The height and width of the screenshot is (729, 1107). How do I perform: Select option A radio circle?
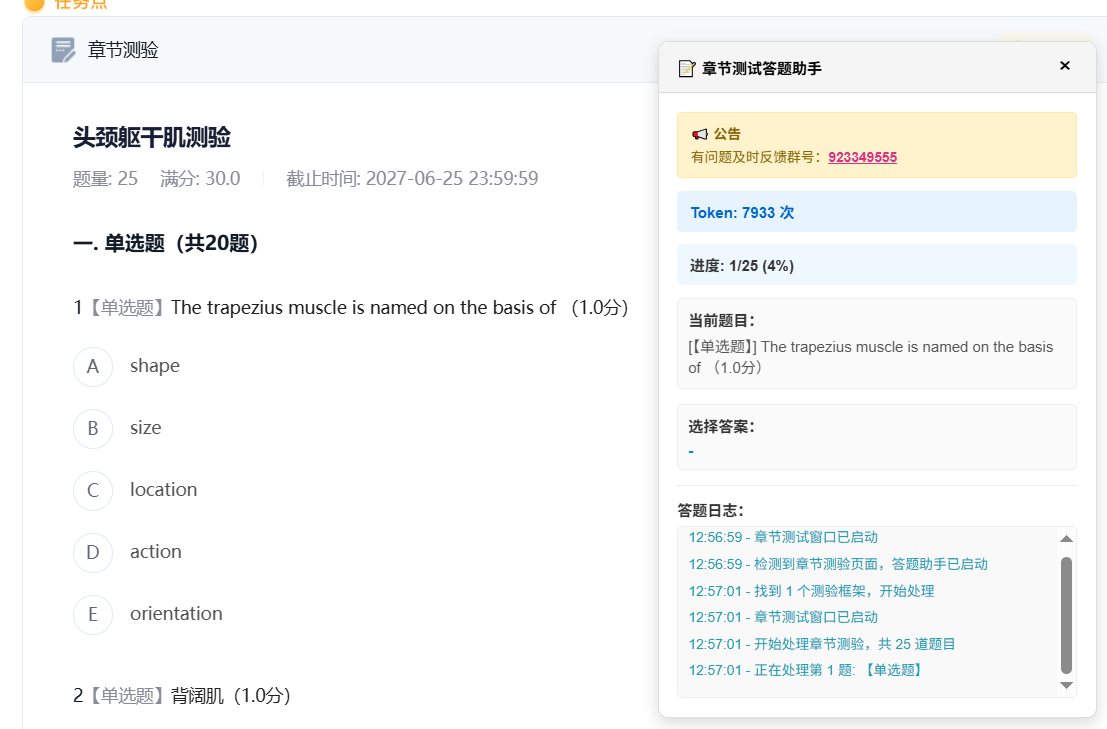pyautogui.click(x=93, y=366)
